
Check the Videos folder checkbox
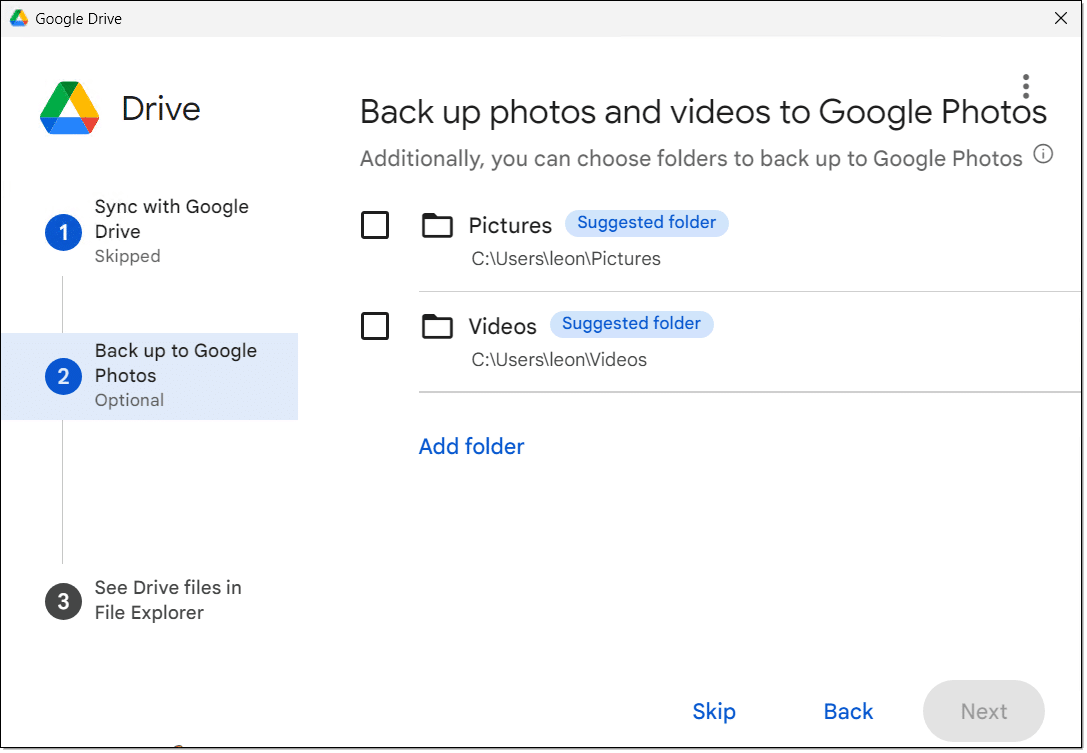375,326
